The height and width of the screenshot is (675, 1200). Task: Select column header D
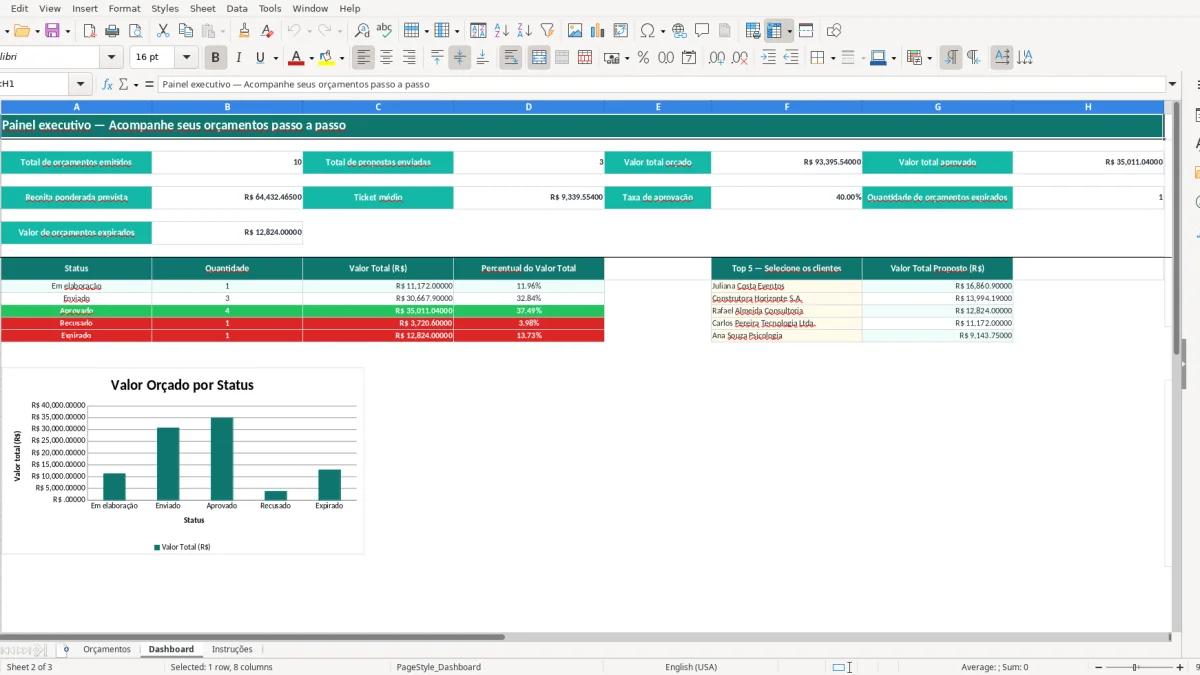tap(528, 106)
